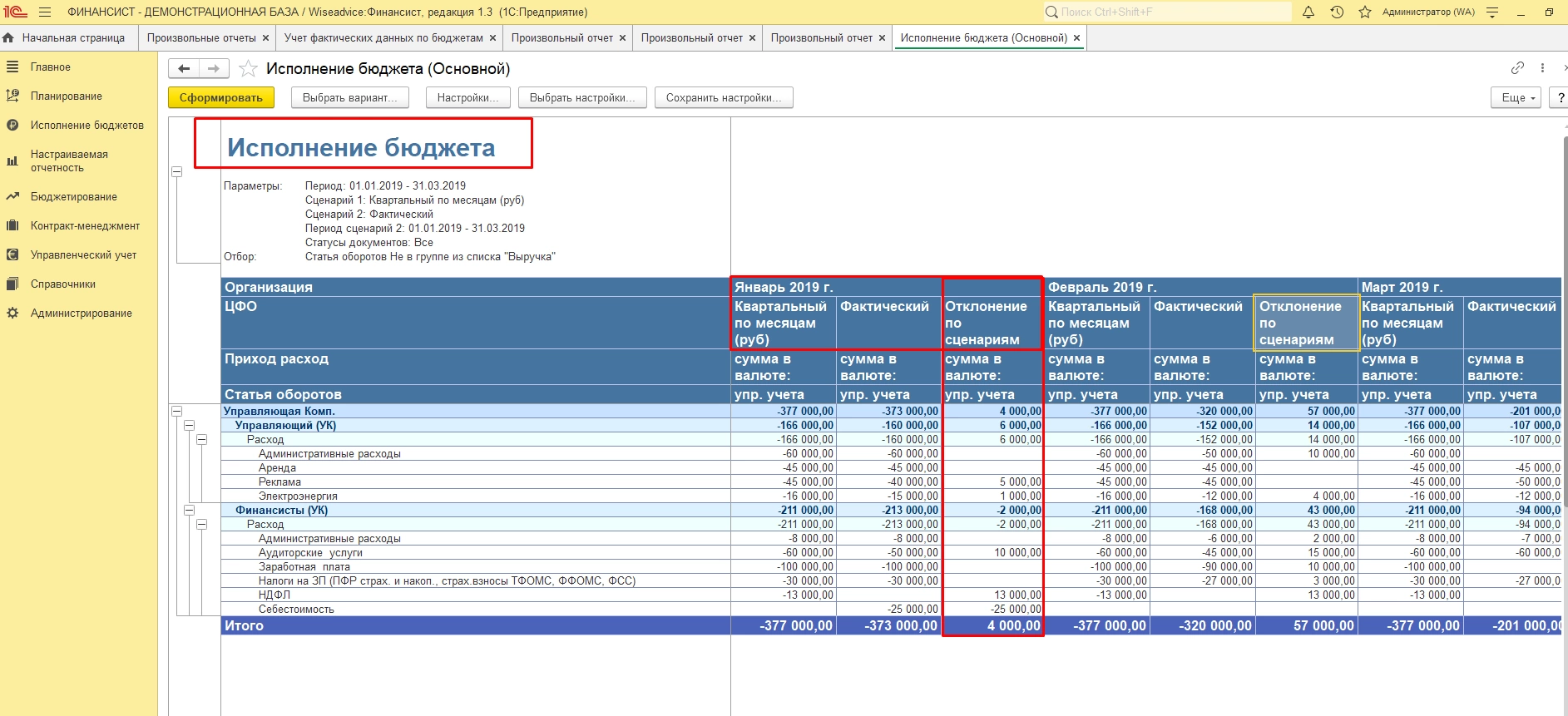Open the three-dot form options icon
This screenshot has width=1568, height=716.
pyautogui.click(x=1542, y=68)
